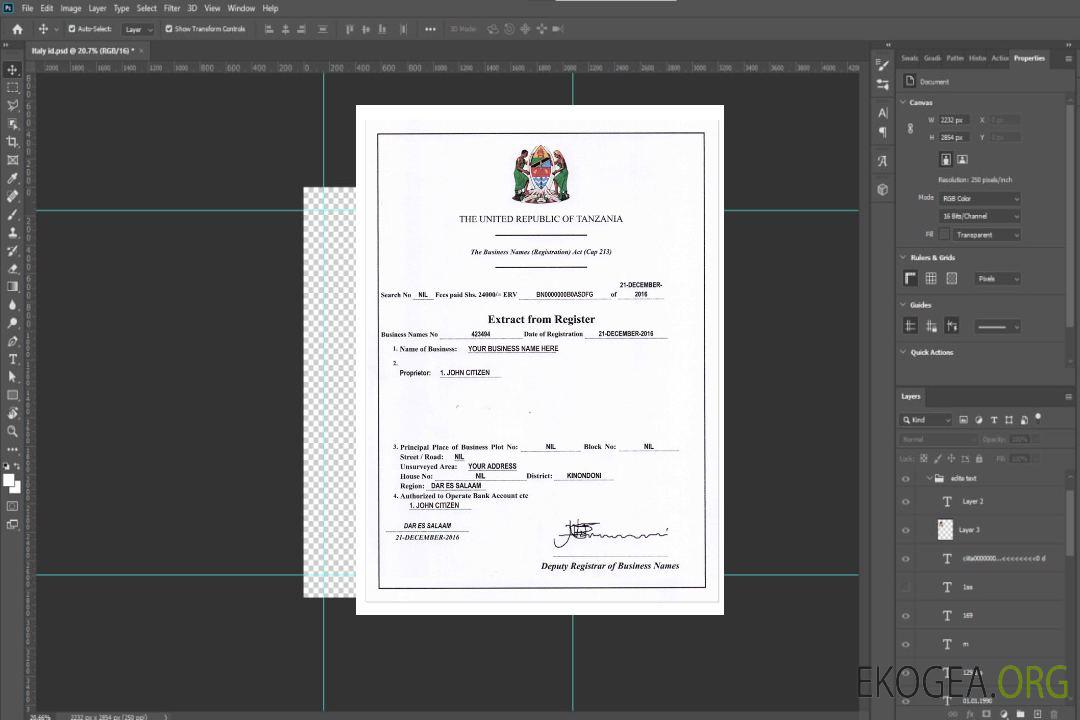Screen dimensions: 1080x720
Task: Open the Glyphs panel icon
Action: click(x=882, y=161)
